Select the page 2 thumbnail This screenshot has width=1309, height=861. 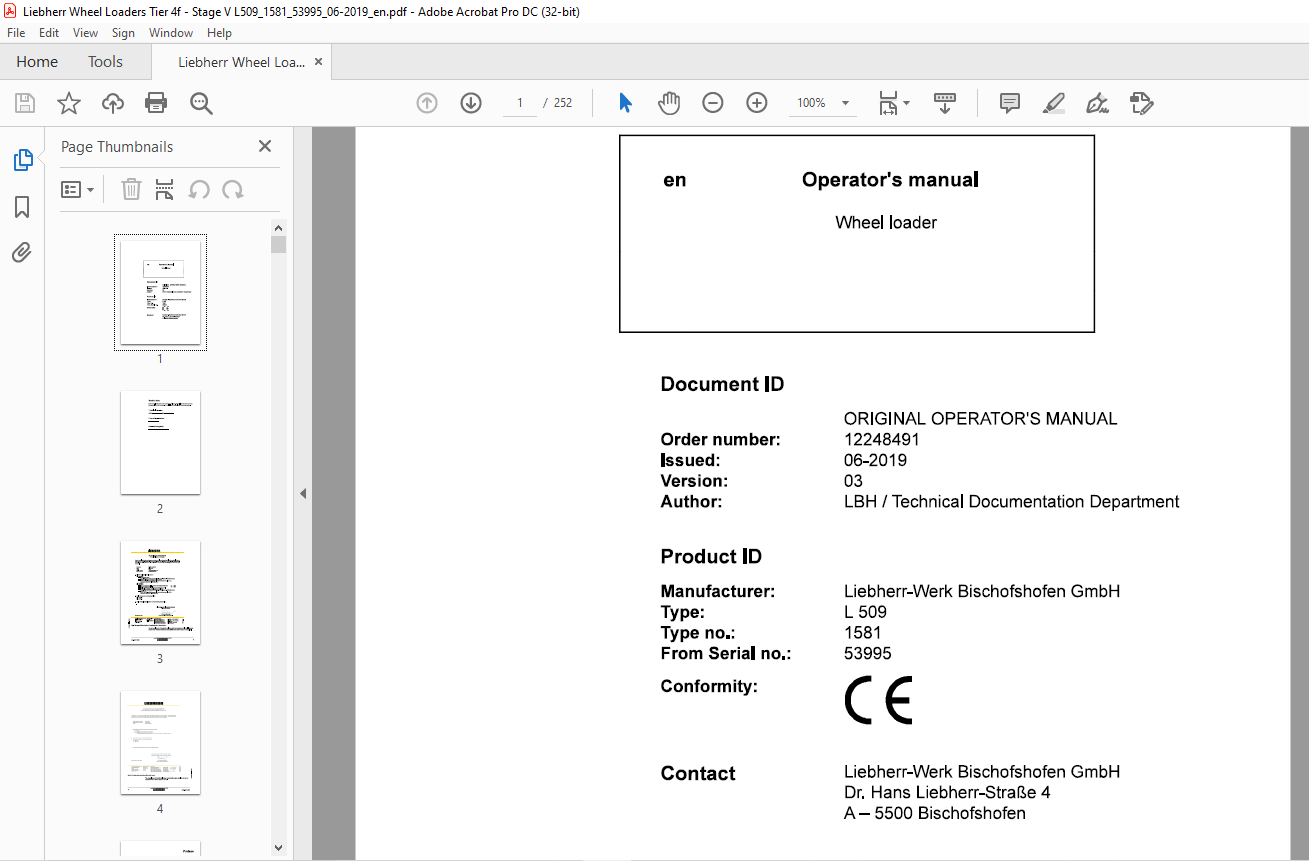(160, 442)
